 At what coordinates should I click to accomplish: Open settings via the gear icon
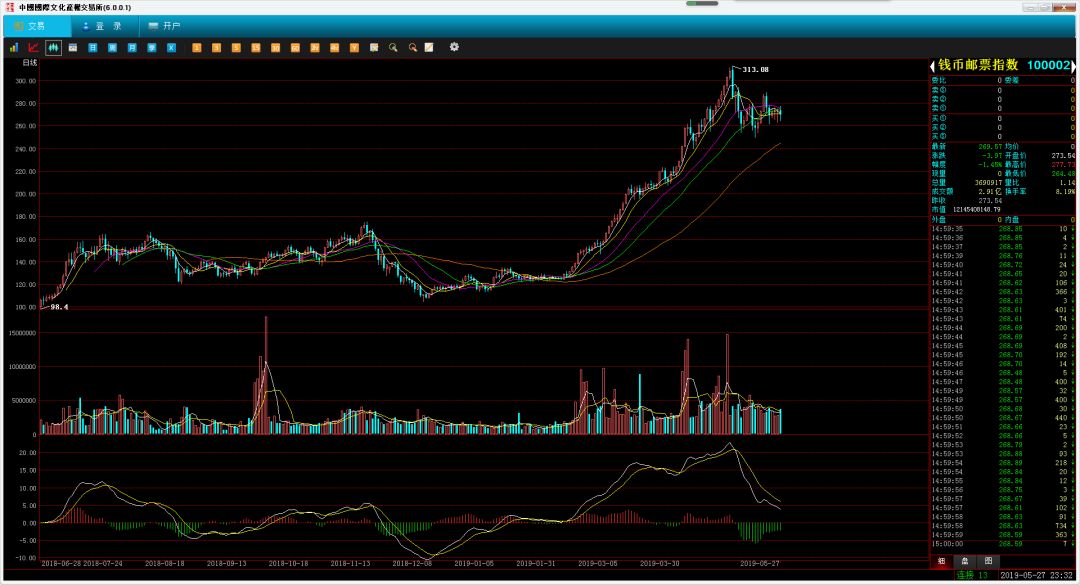[454, 47]
